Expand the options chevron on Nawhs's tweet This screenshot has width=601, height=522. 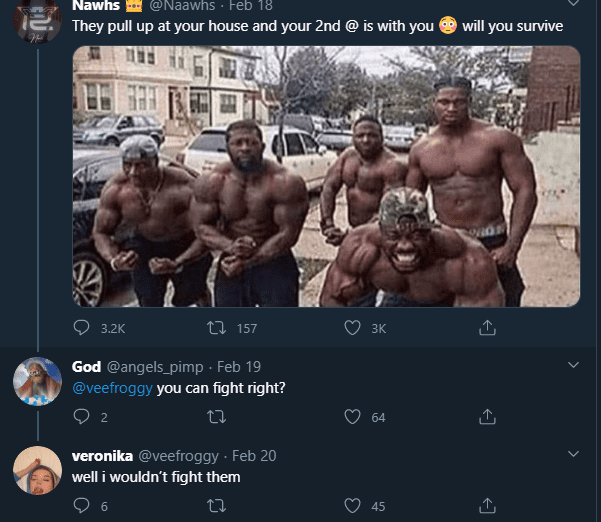pos(573,3)
